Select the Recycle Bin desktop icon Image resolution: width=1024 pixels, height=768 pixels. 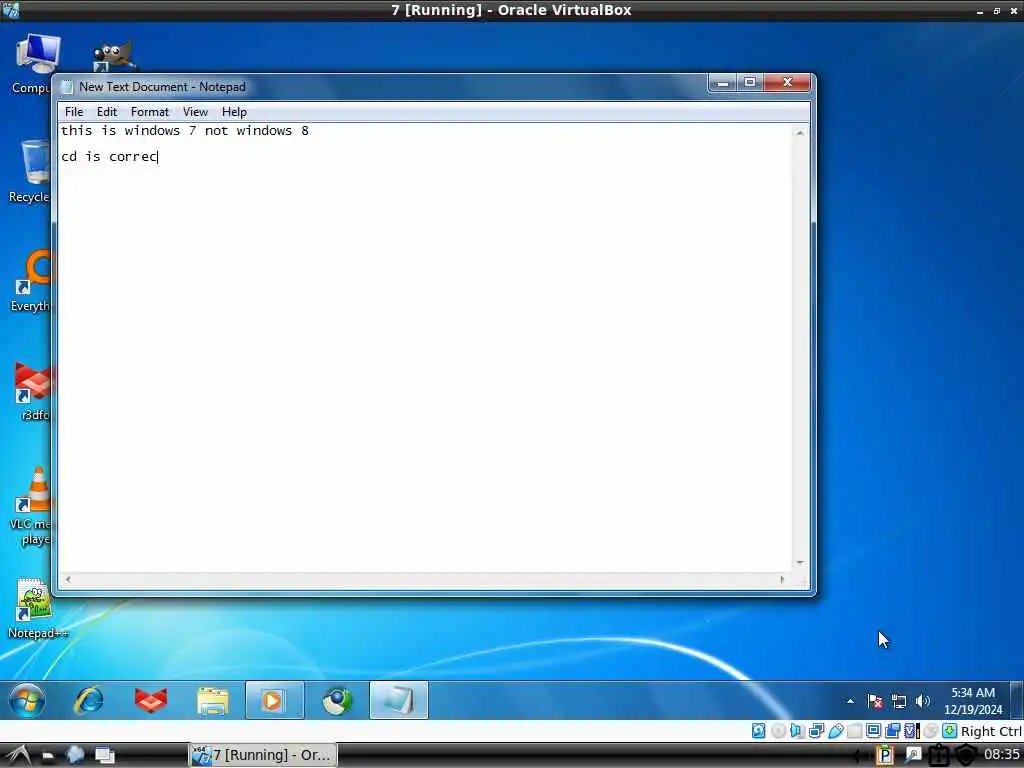(x=31, y=171)
